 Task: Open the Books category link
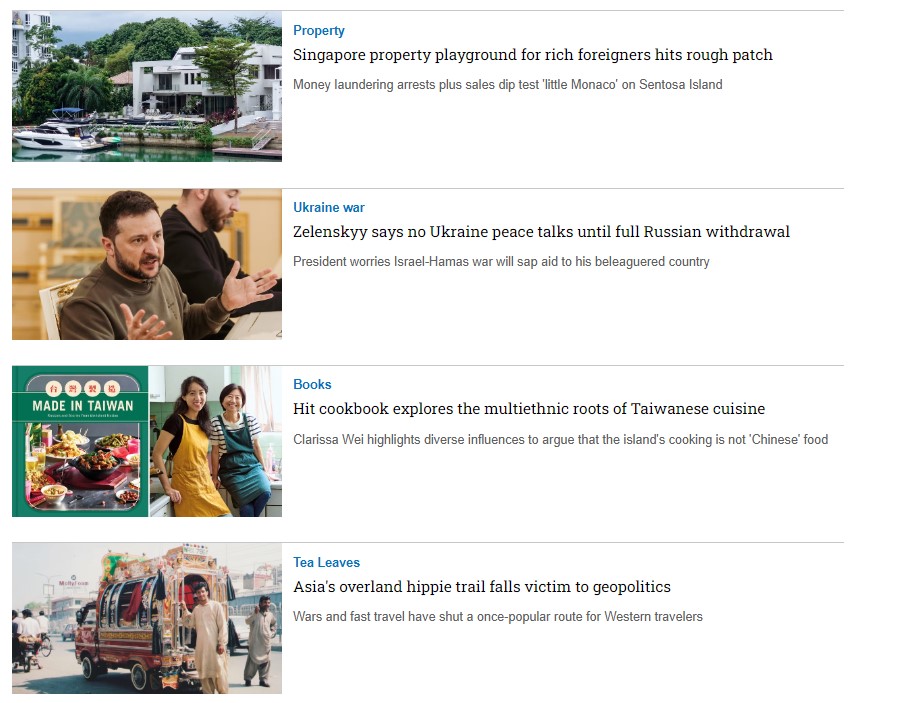[x=312, y=385]
